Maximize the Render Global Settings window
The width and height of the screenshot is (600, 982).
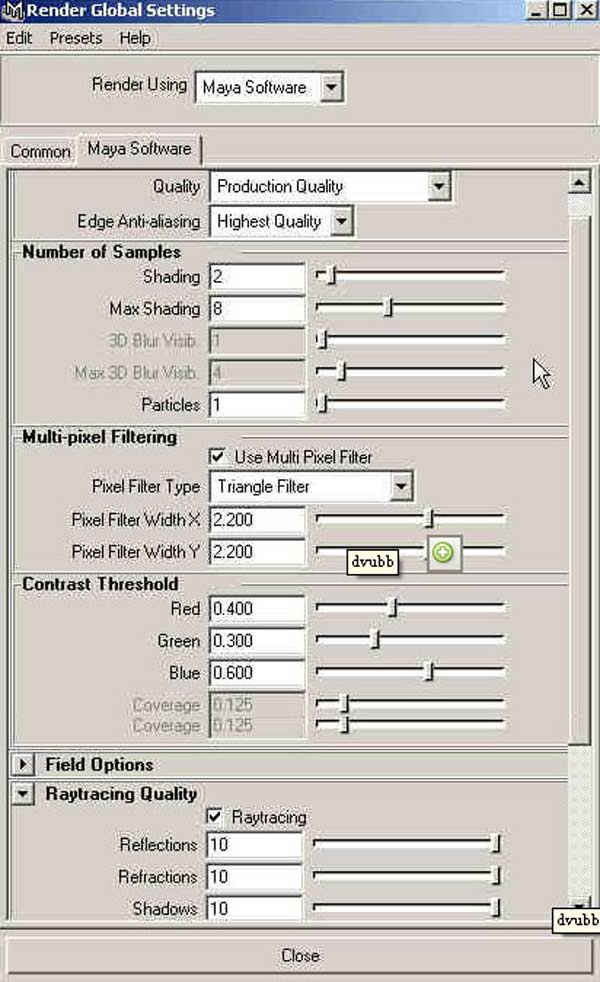[560, 10]
